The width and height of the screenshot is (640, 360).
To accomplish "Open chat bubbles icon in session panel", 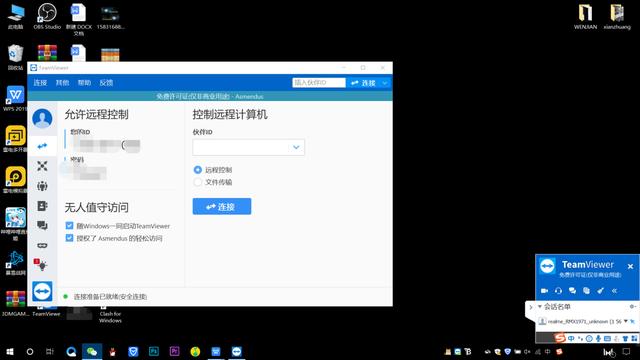I will click(572, 291).
